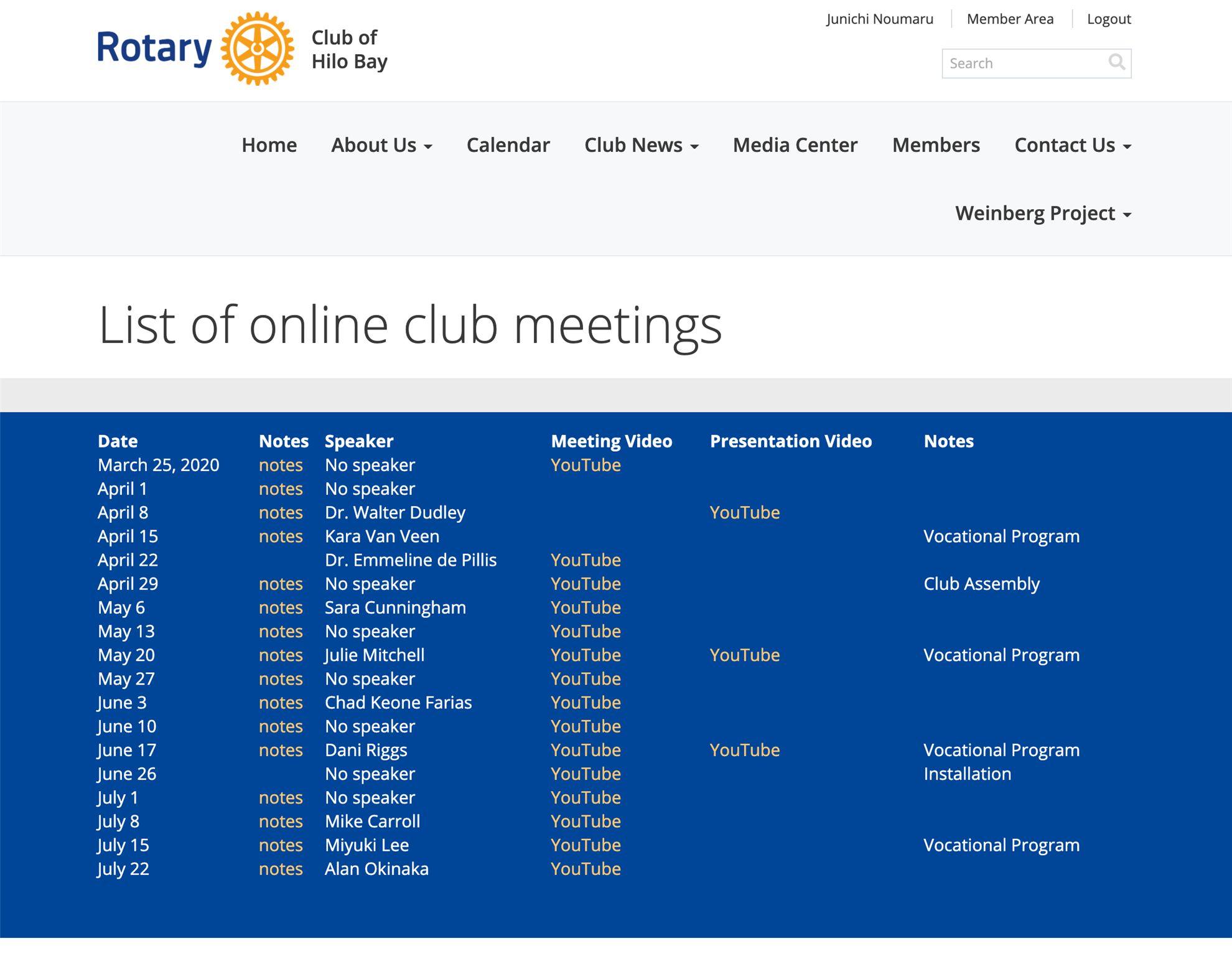Watch the April 22 meeting YouTube video
The width and height of the screenshot is (1232, 974).
585,560
